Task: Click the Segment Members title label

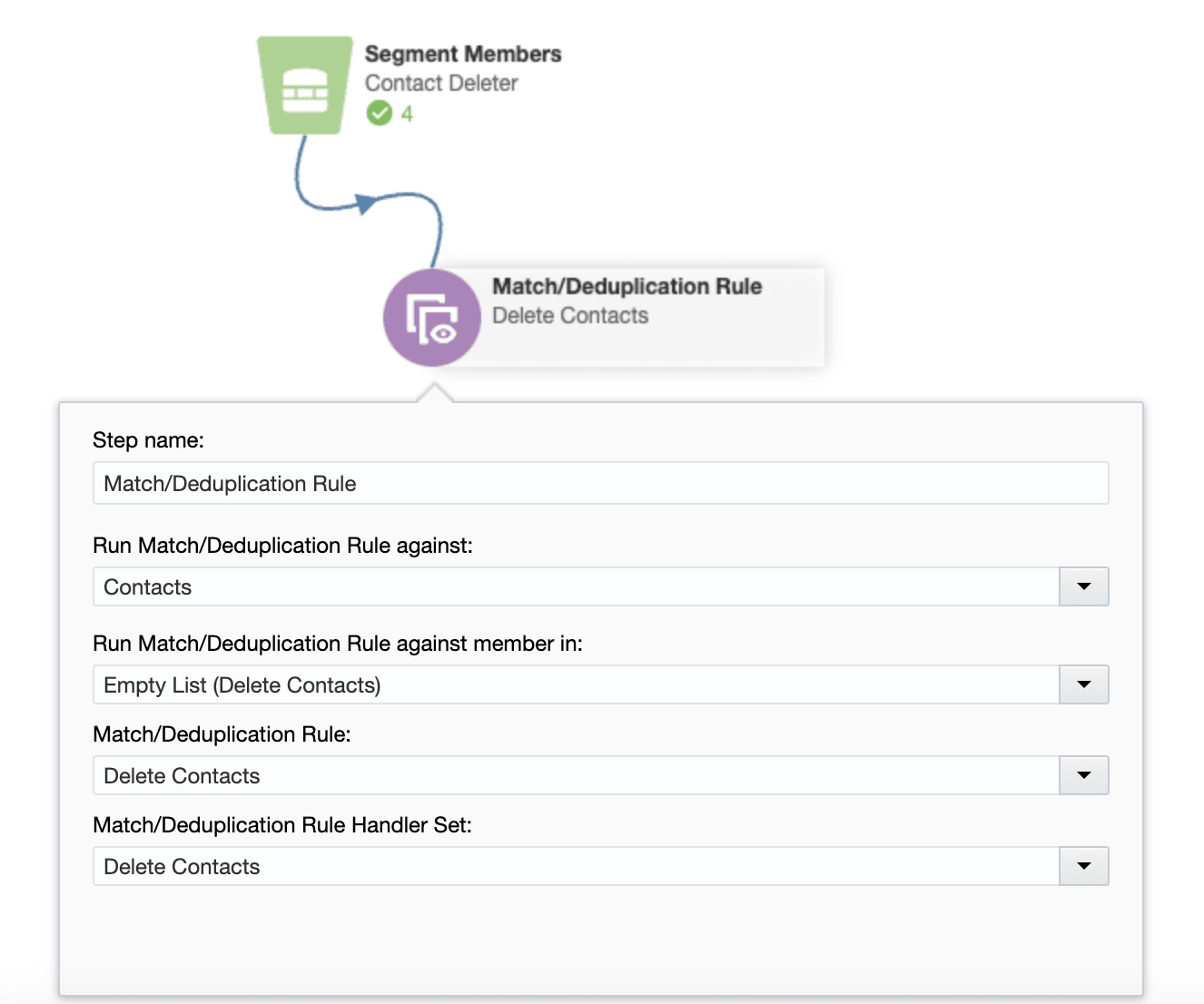Action: click(463, 54)
